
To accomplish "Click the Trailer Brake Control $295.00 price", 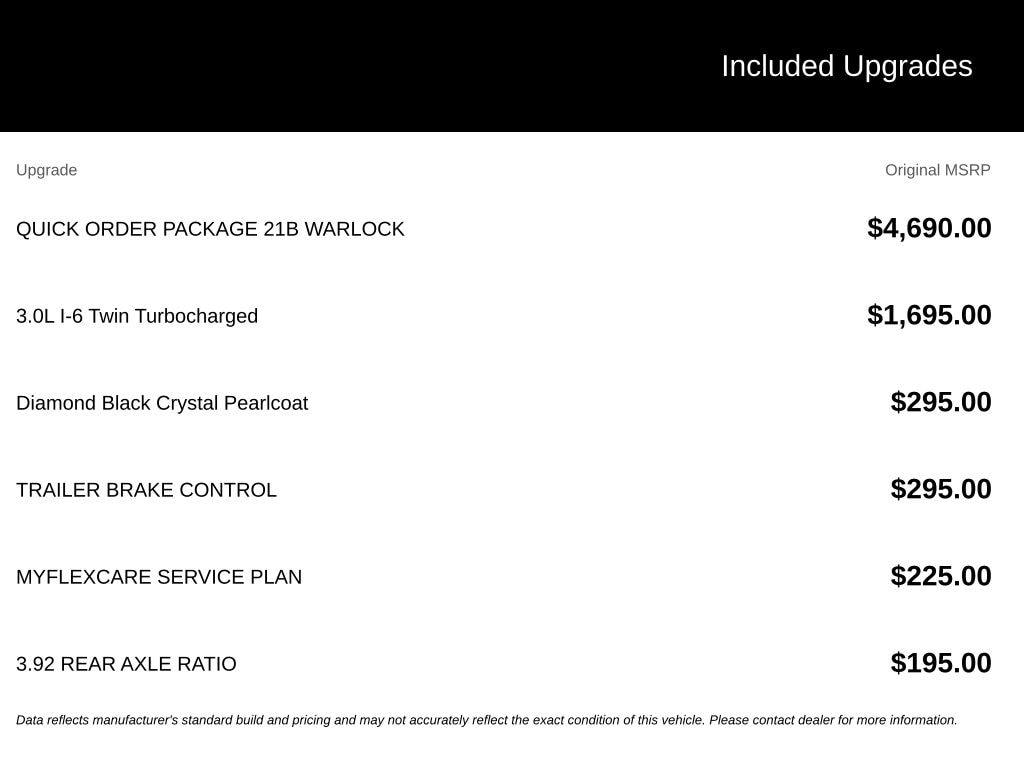I will point(941,488).
